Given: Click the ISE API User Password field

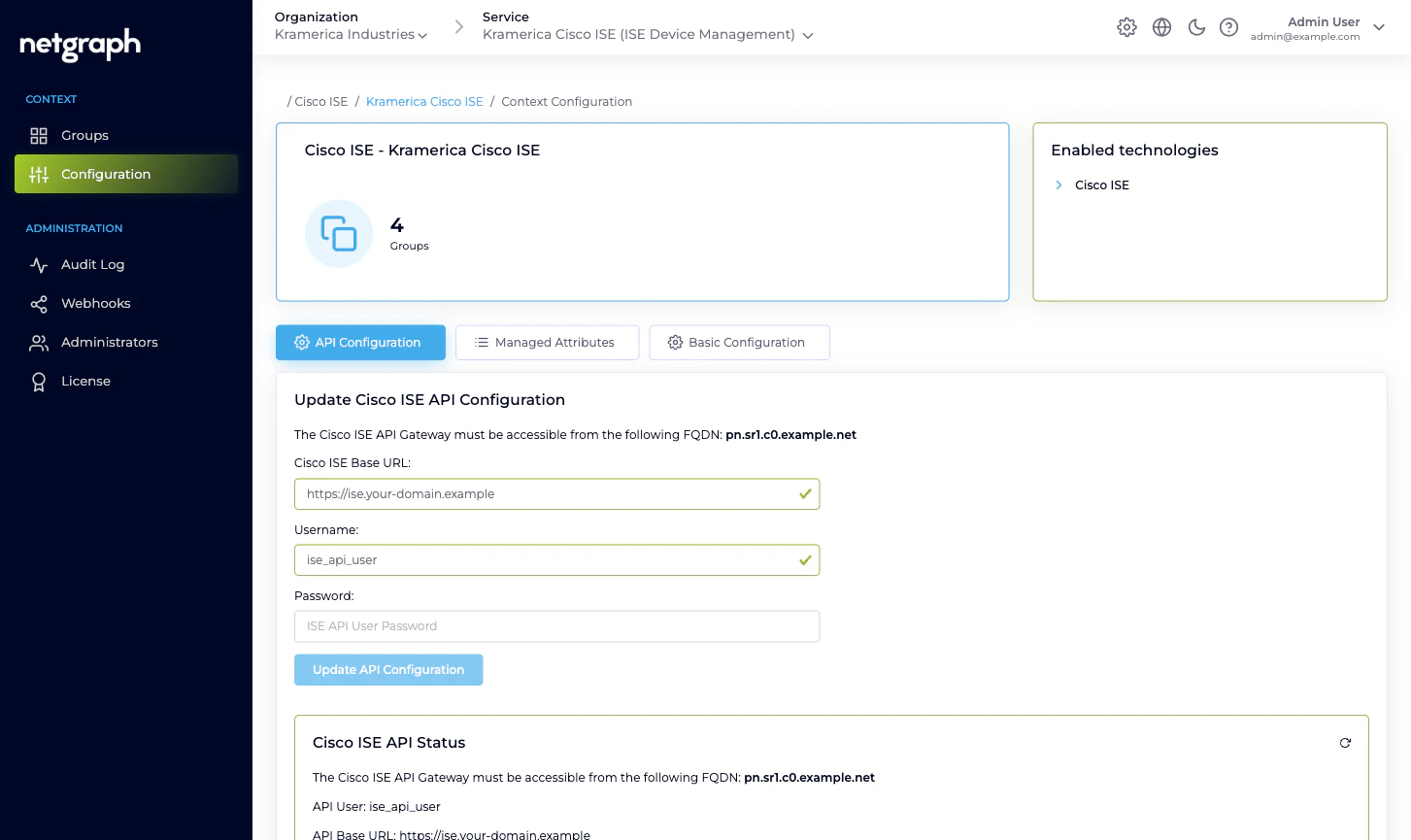Looking at the screenshot, I should point(556,625).
